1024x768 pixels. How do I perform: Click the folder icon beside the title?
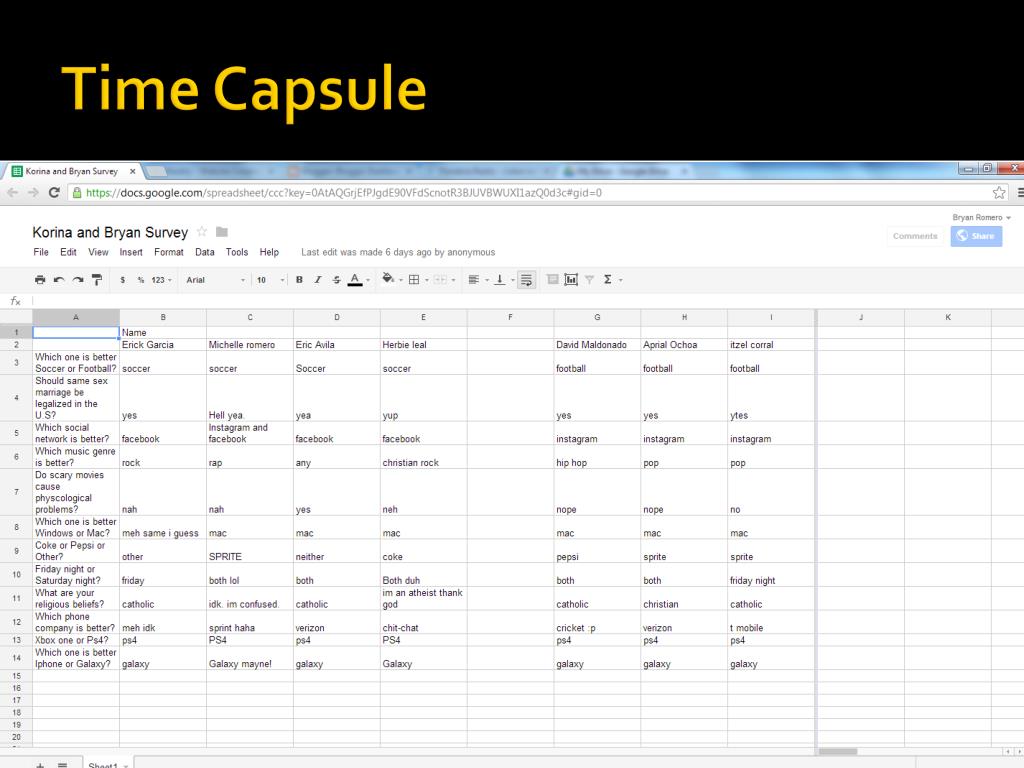[222, 232]
